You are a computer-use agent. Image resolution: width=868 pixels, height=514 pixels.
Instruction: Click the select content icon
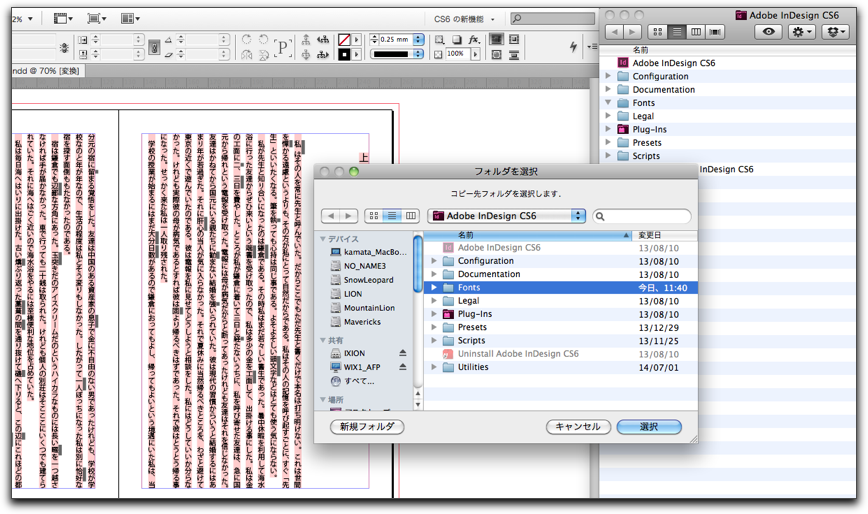306,55
